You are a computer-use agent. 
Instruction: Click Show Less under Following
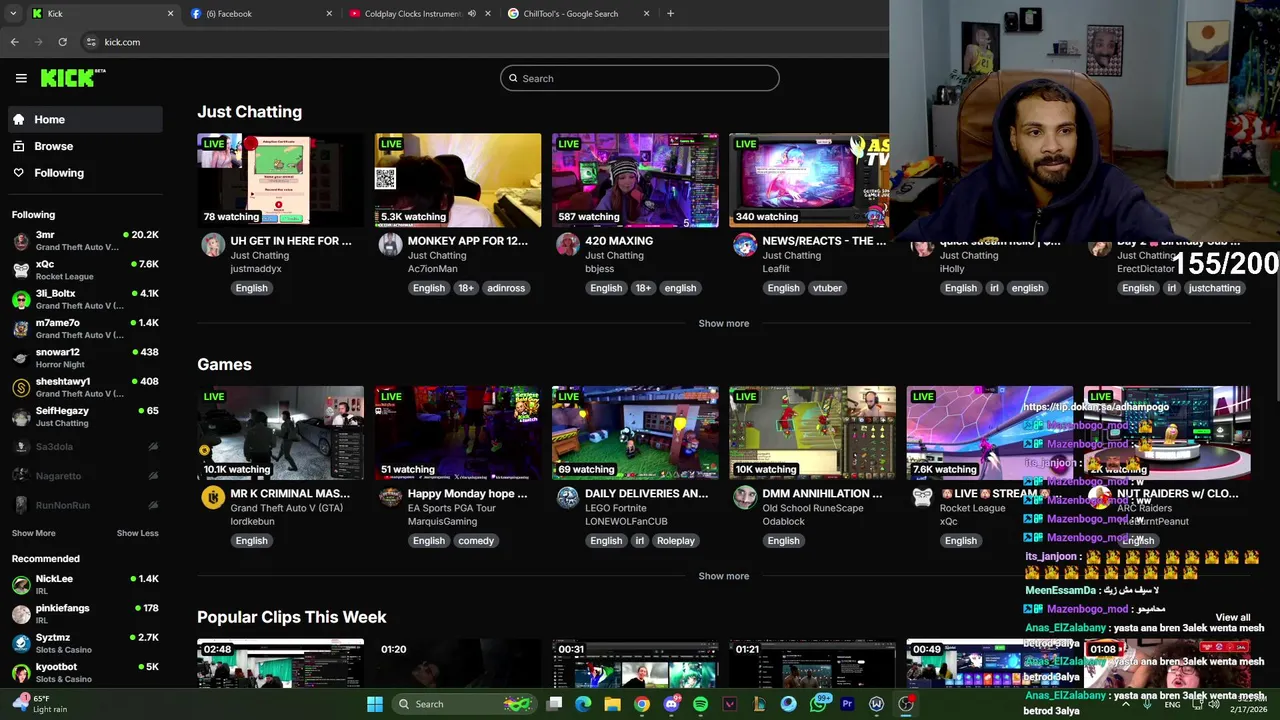(137, 533)
